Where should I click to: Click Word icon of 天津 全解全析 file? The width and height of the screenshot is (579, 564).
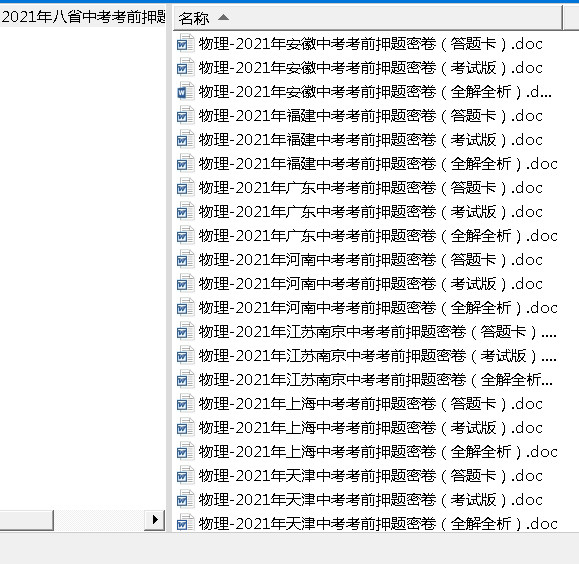(185, 523)
